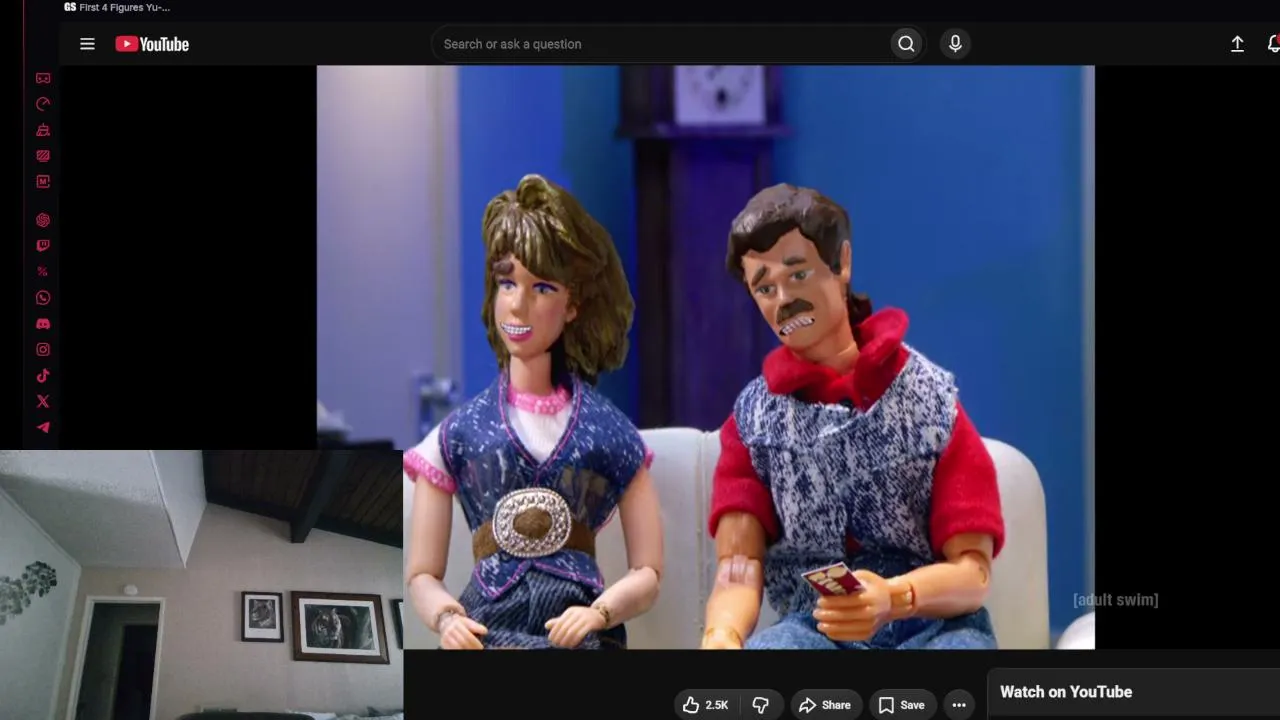Screen dimensions: 1280x720
Task: Click the magnifier search button
Action: 906,44
